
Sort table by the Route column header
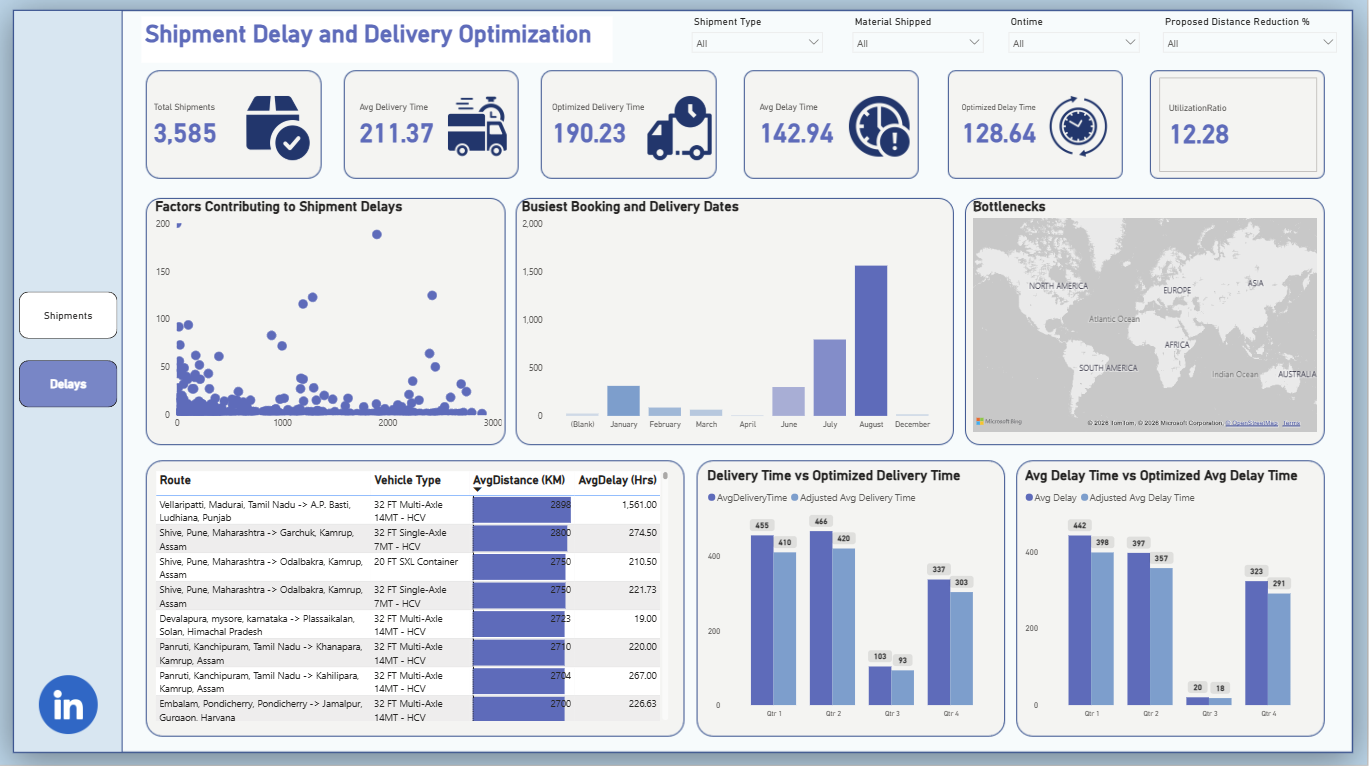tap(175, 480)
